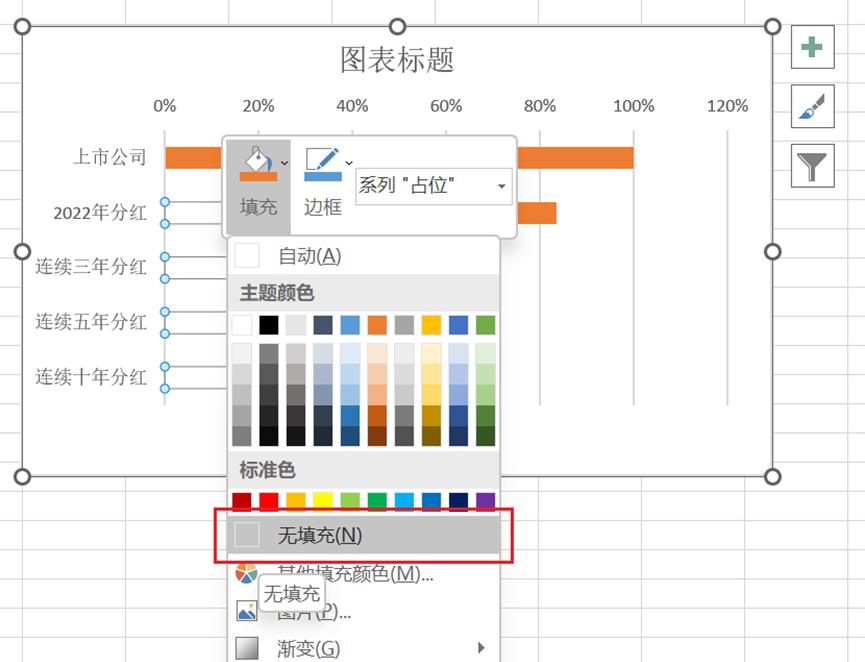Select standard purple swatch
Image resolution: width=865 pixels, height=662 pixels.
coord(485,501)
